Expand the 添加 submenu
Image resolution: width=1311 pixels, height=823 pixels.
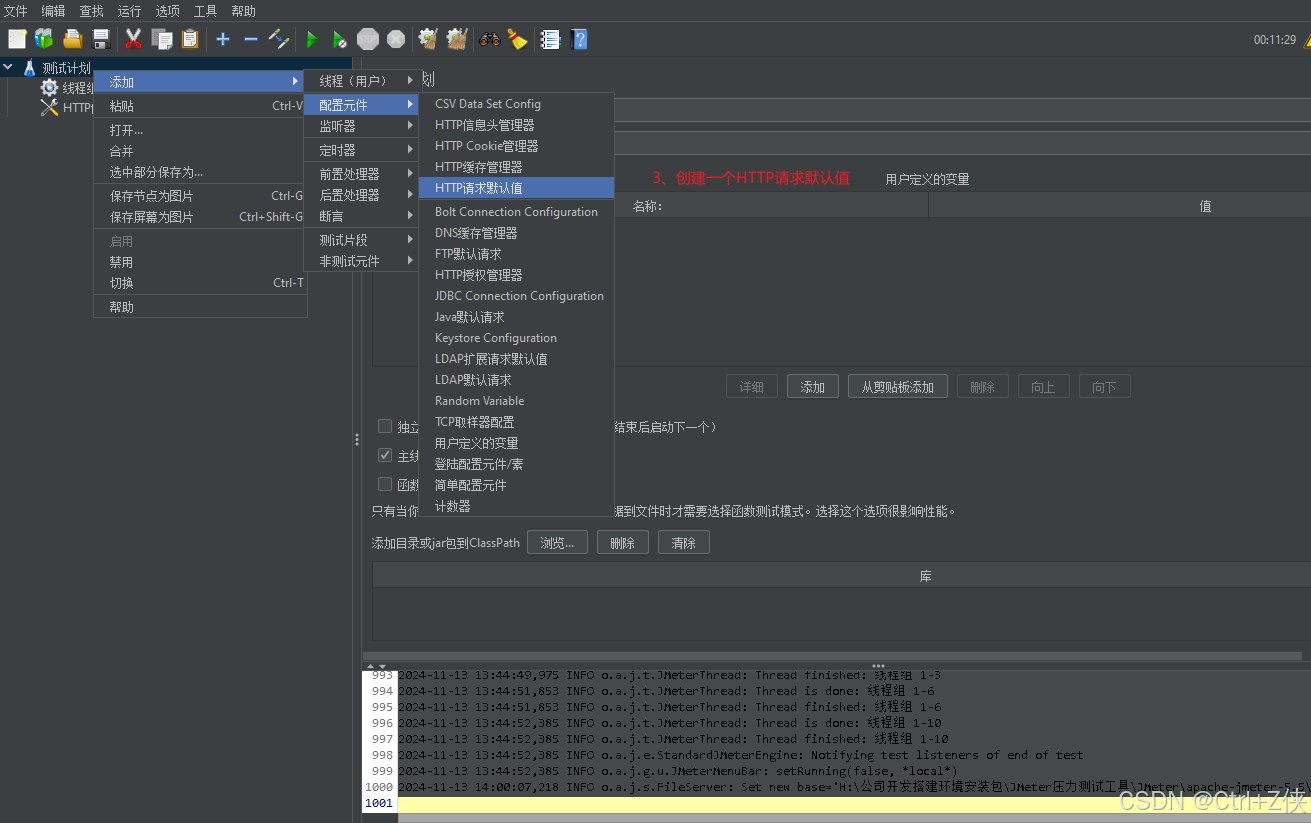tap(199, 82)
